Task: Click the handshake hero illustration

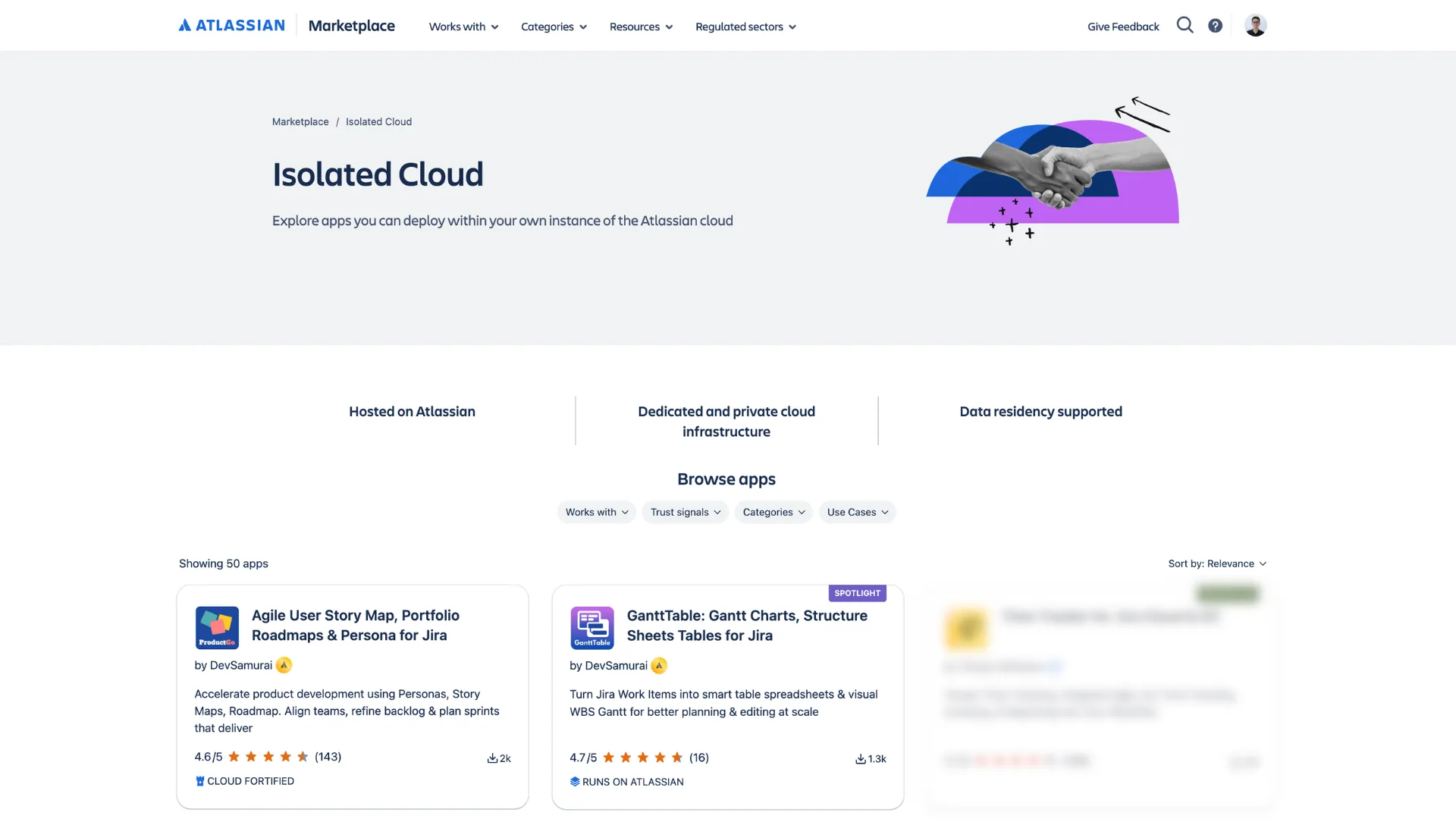Action: pyautogui.click(x=1053, y=171)
